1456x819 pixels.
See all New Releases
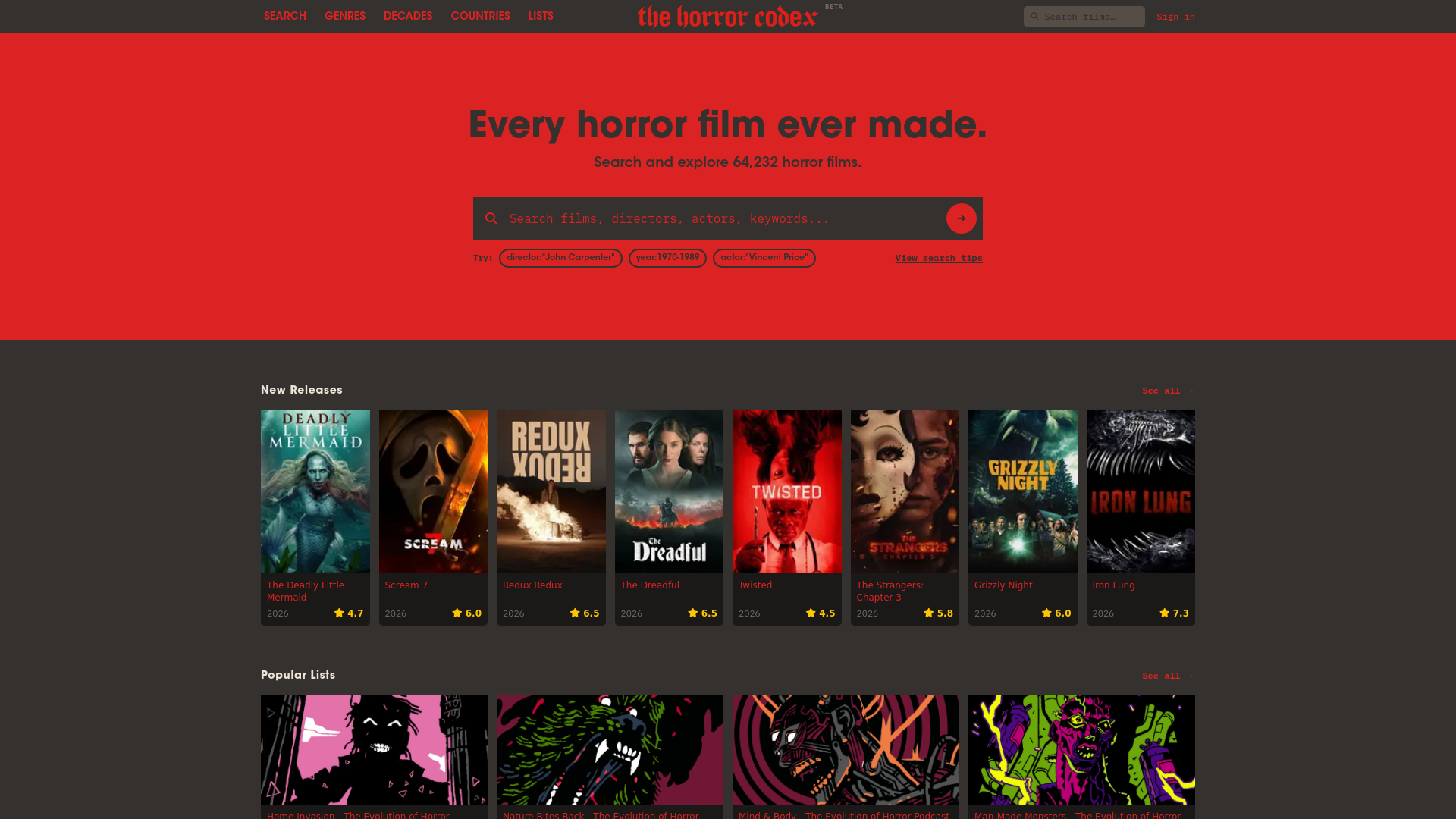tap(1168, 391)
